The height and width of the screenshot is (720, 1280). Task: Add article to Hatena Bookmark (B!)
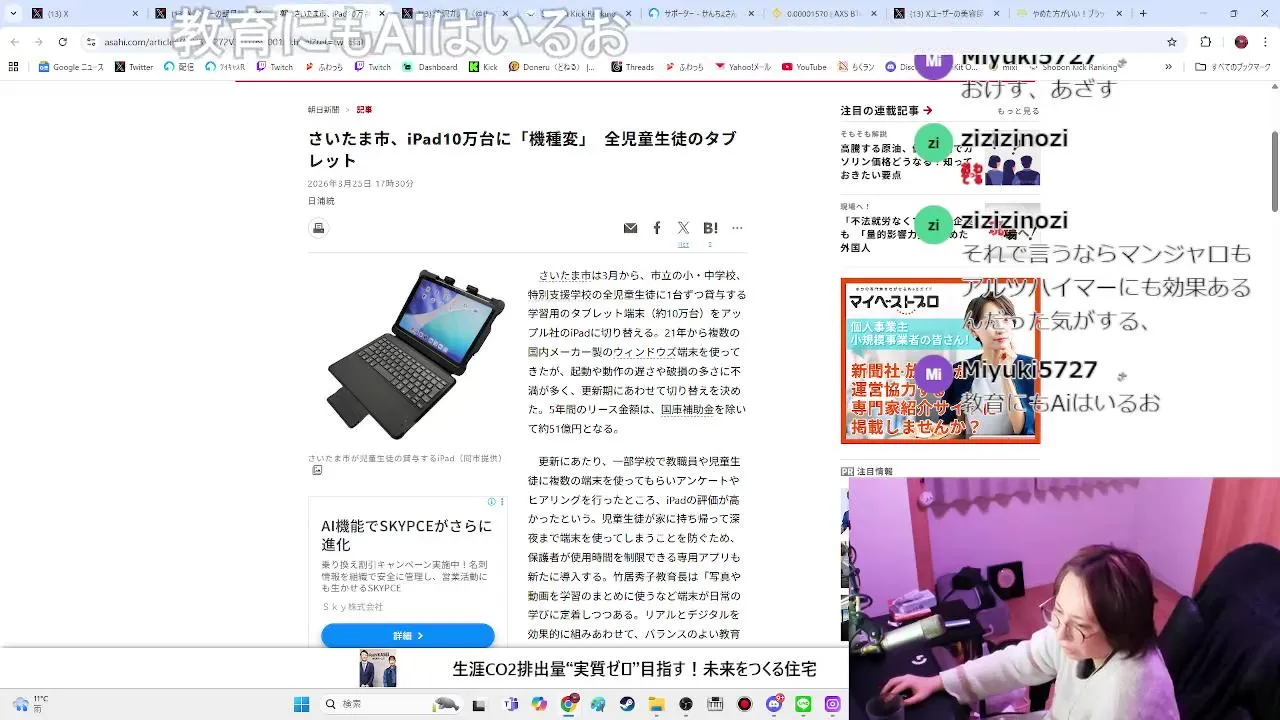pyautogui.click(x=710, y=228)
